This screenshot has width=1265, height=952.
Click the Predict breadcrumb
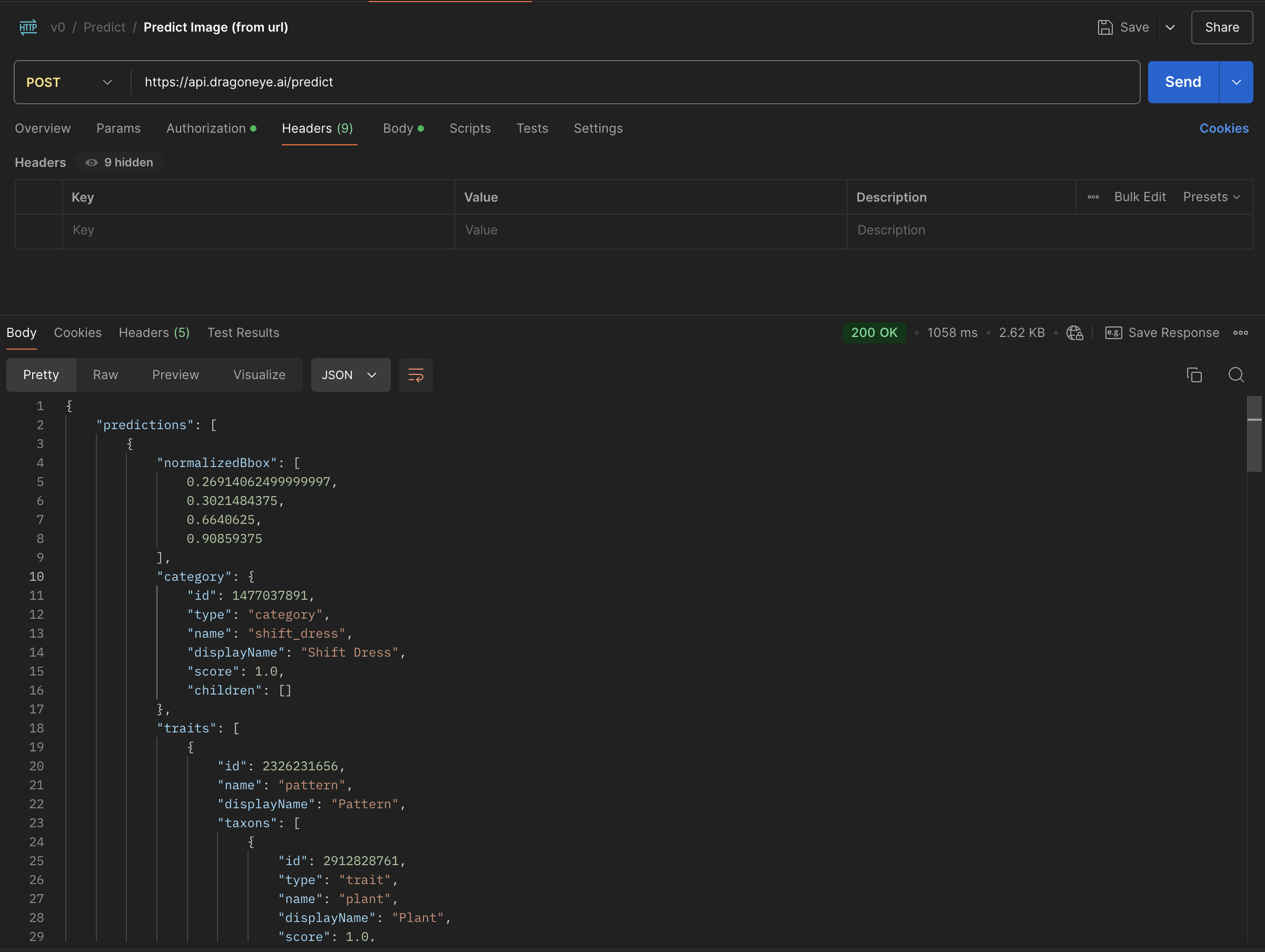click(104, 27)
